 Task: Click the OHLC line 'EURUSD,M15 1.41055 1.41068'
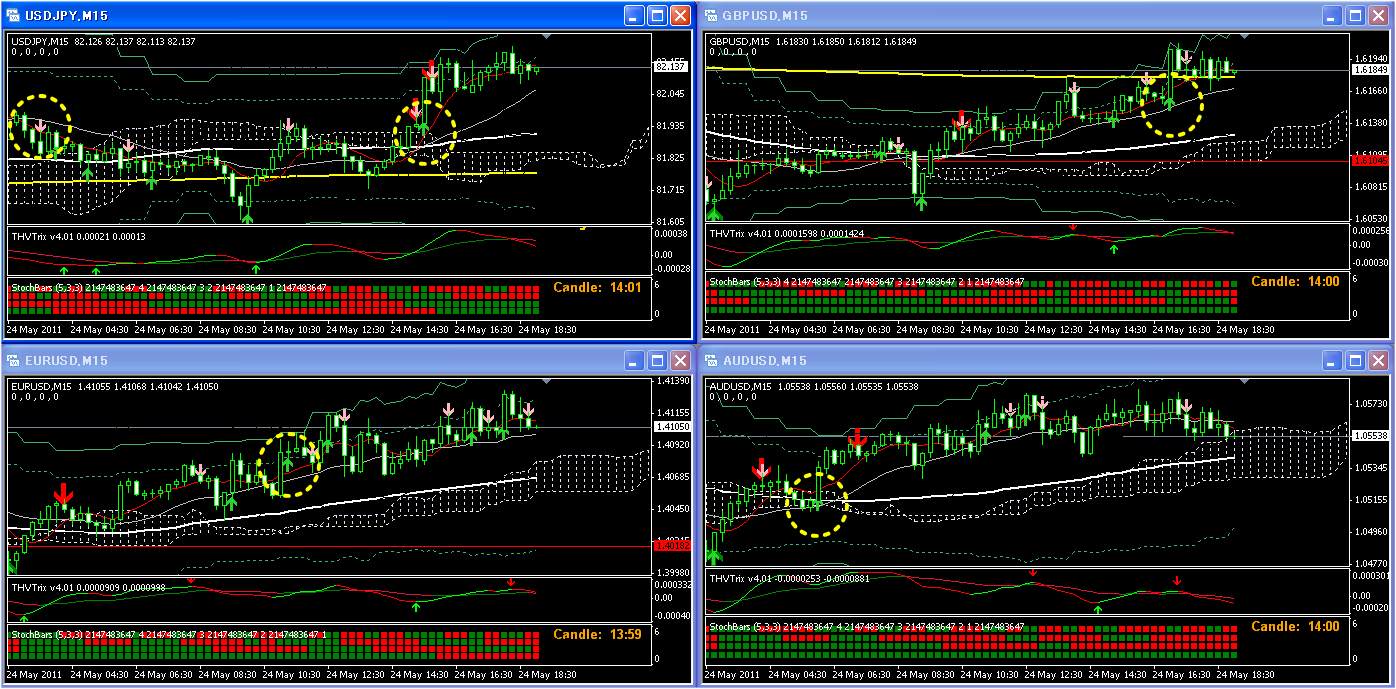tap(115, 386)
